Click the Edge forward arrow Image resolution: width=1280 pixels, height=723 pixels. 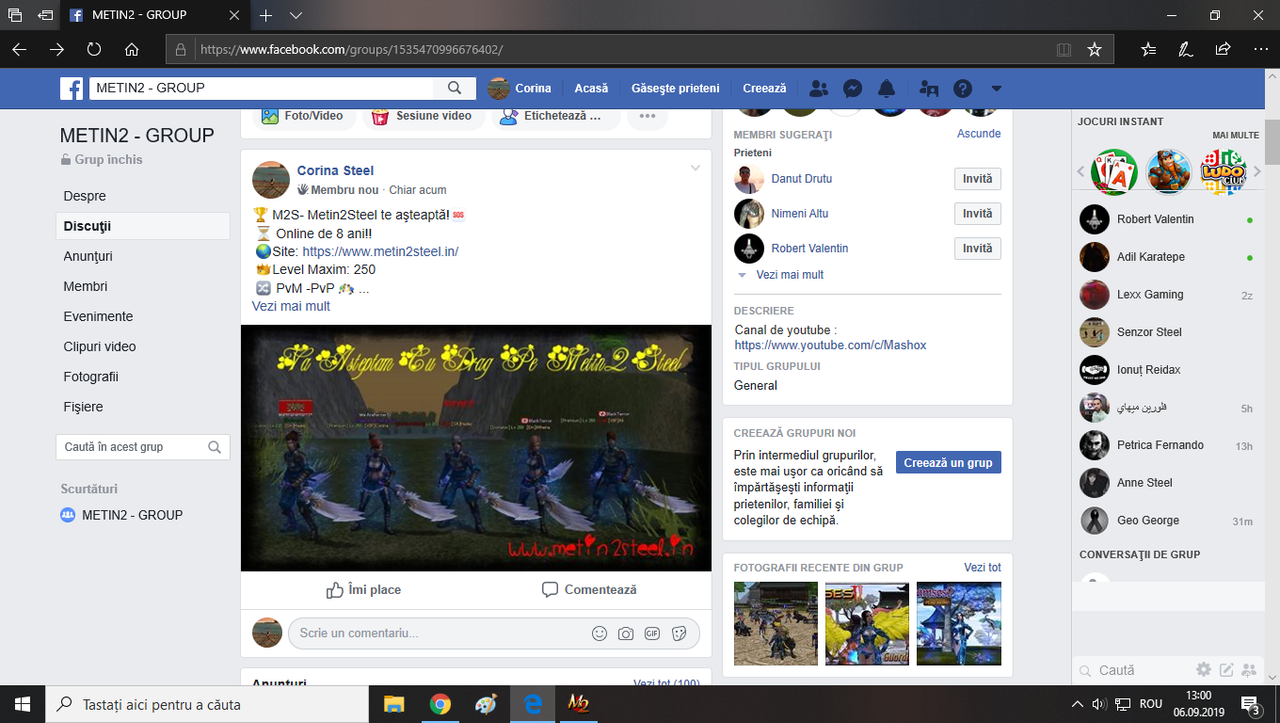(56, 49)
